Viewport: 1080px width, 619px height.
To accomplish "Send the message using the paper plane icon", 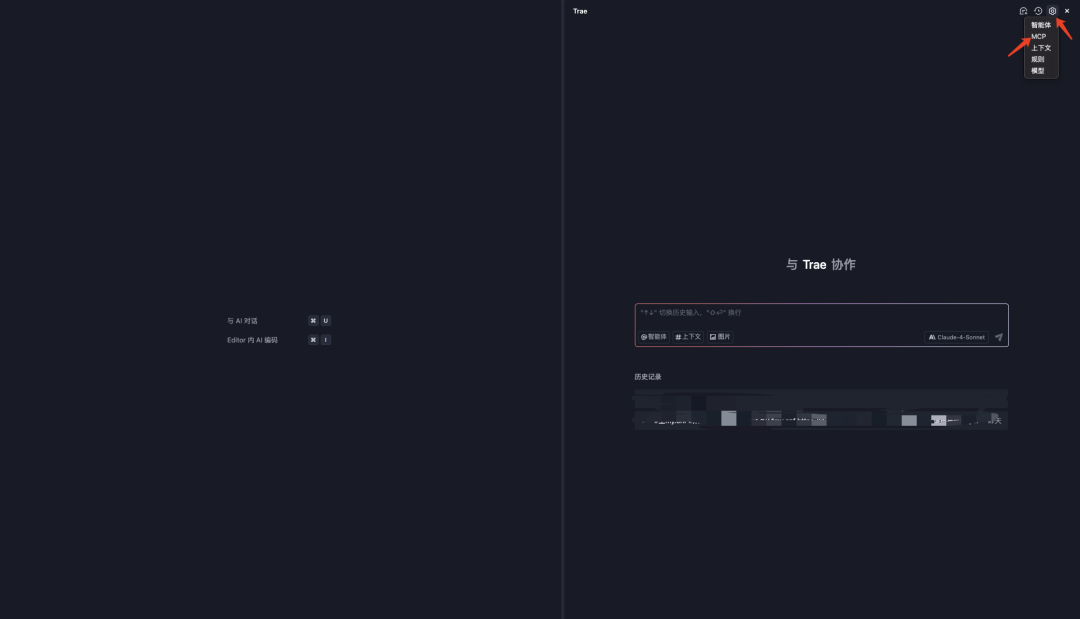I will (998, 336).
